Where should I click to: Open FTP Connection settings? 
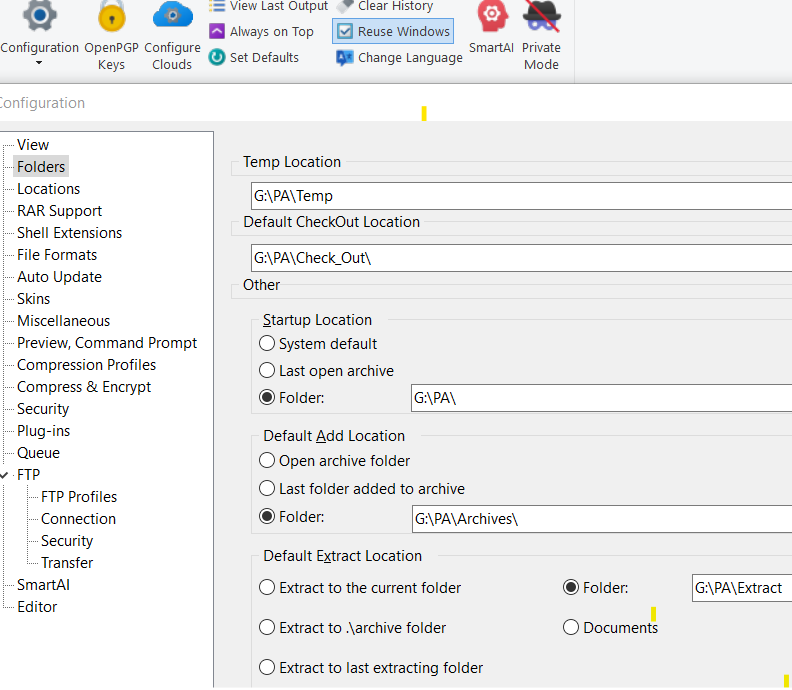click(78, 519)
